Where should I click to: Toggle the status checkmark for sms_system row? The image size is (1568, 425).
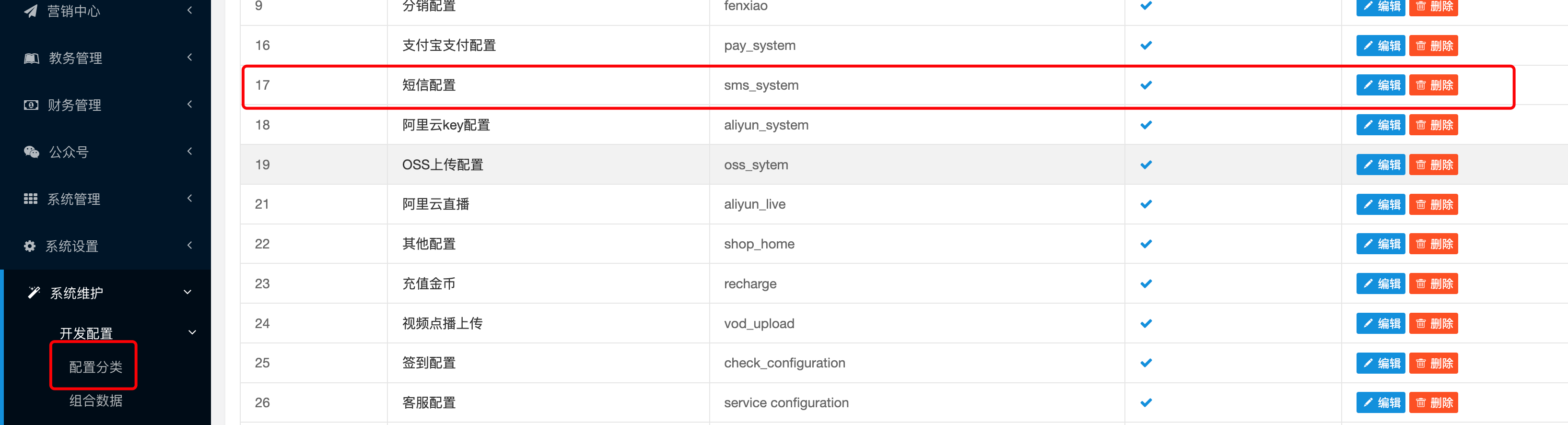tap(1146, 85)
